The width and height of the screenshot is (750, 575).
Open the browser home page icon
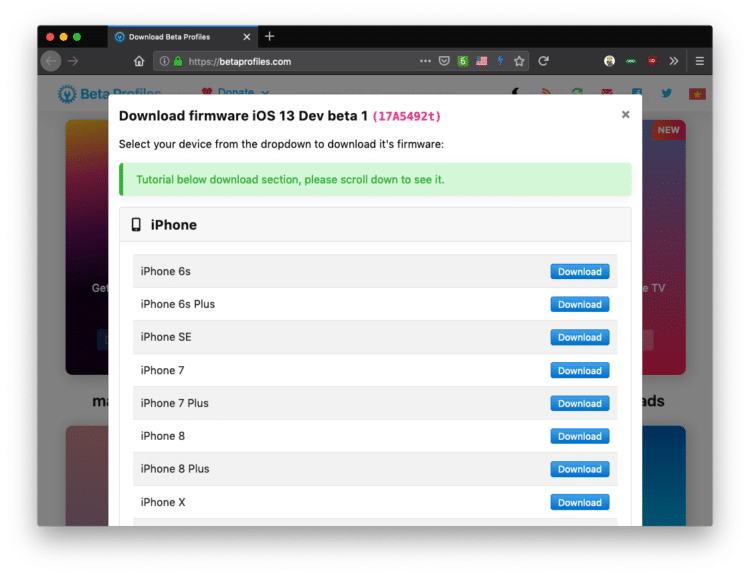139,61
